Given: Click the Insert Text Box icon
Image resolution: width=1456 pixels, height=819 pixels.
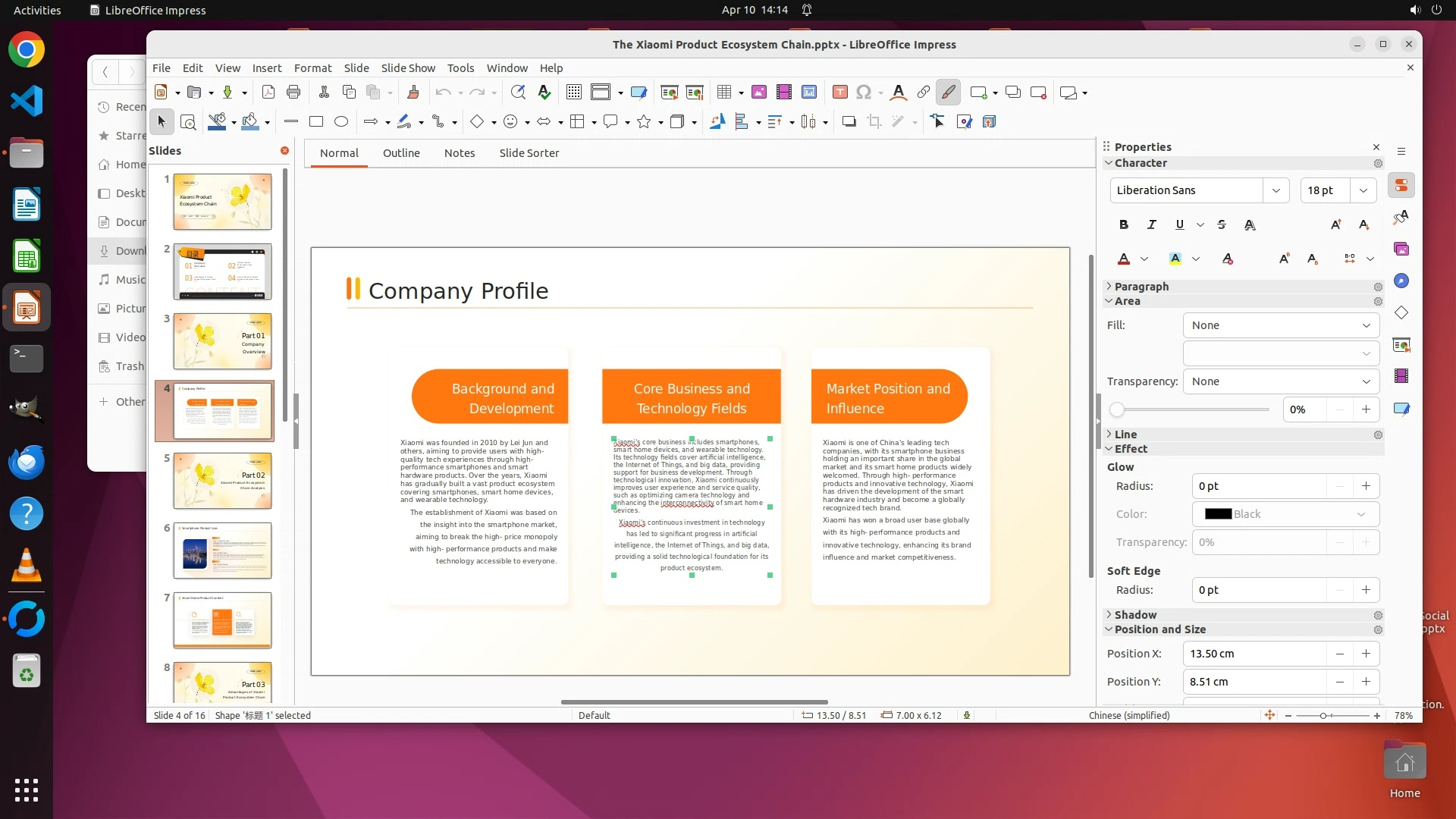Looking at the screenshot, I should [839, 93].
